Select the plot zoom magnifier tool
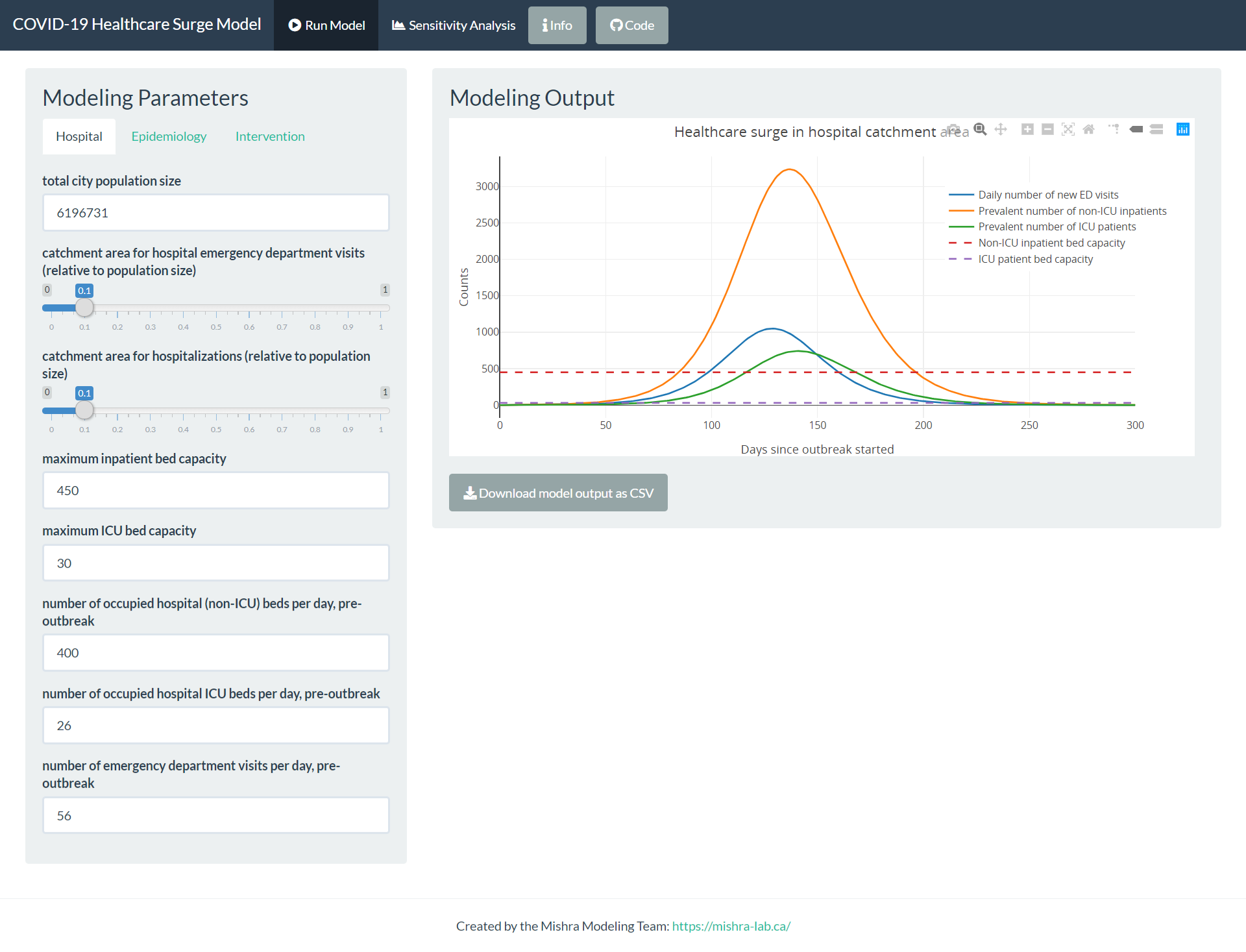 click(980, 129)
